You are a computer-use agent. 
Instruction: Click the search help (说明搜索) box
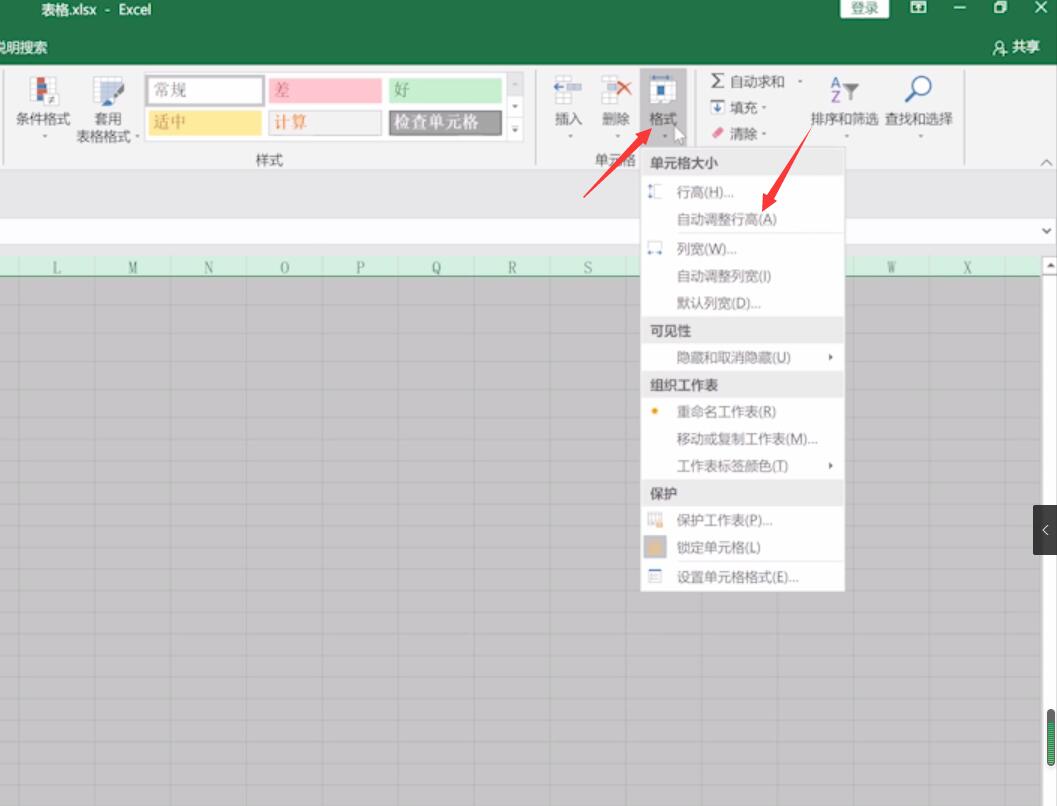(24, 47)
